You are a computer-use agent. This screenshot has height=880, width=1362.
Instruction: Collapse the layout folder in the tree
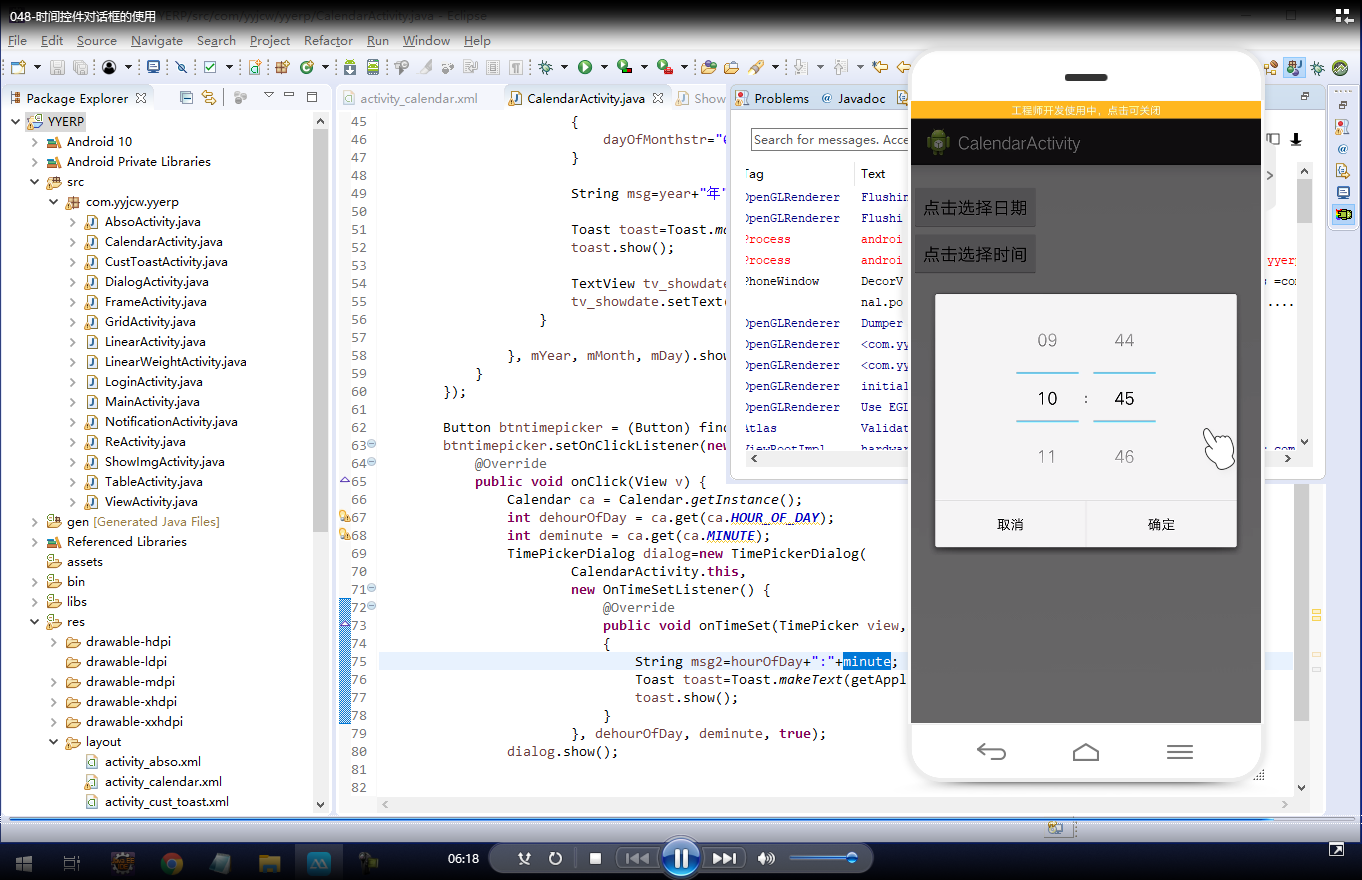pyautogui.click(x=54, y=742)
